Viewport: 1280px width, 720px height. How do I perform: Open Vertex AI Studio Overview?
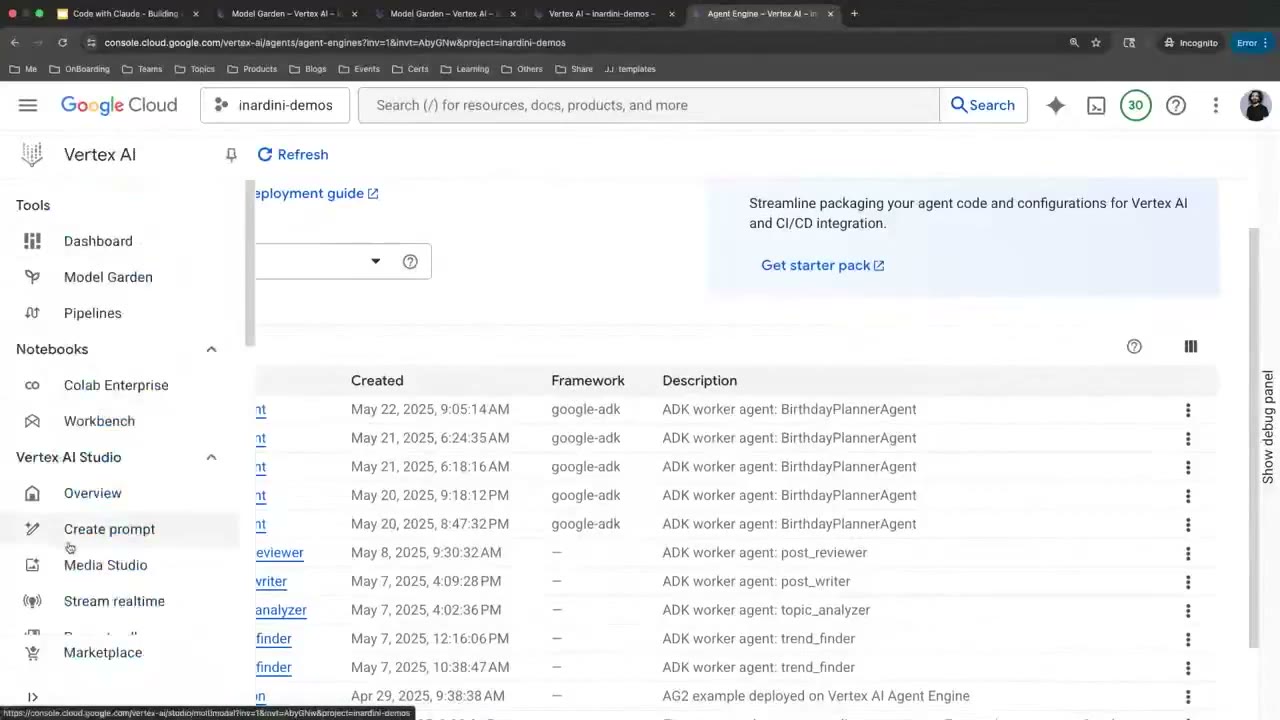92,493
